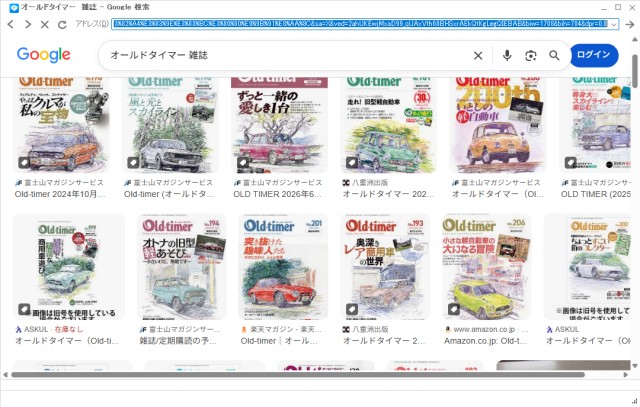The height and width of the screenshot is (407, 640).
Task: Clear the search query with X icon
Action: point(478,55)
